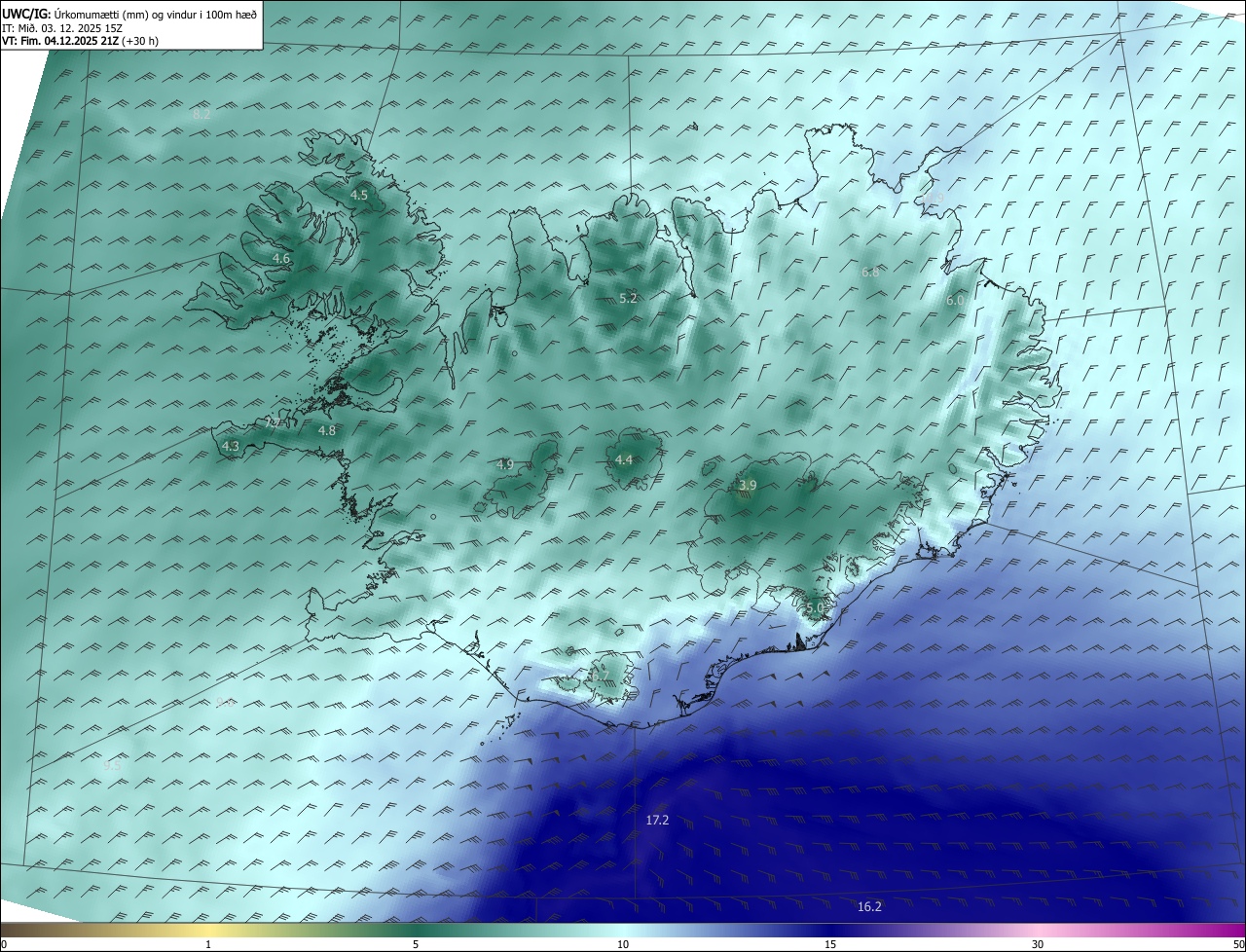Click the 10.9 value label
Image resolution: width=1246 pixels, height=952 pixels.
934,199
